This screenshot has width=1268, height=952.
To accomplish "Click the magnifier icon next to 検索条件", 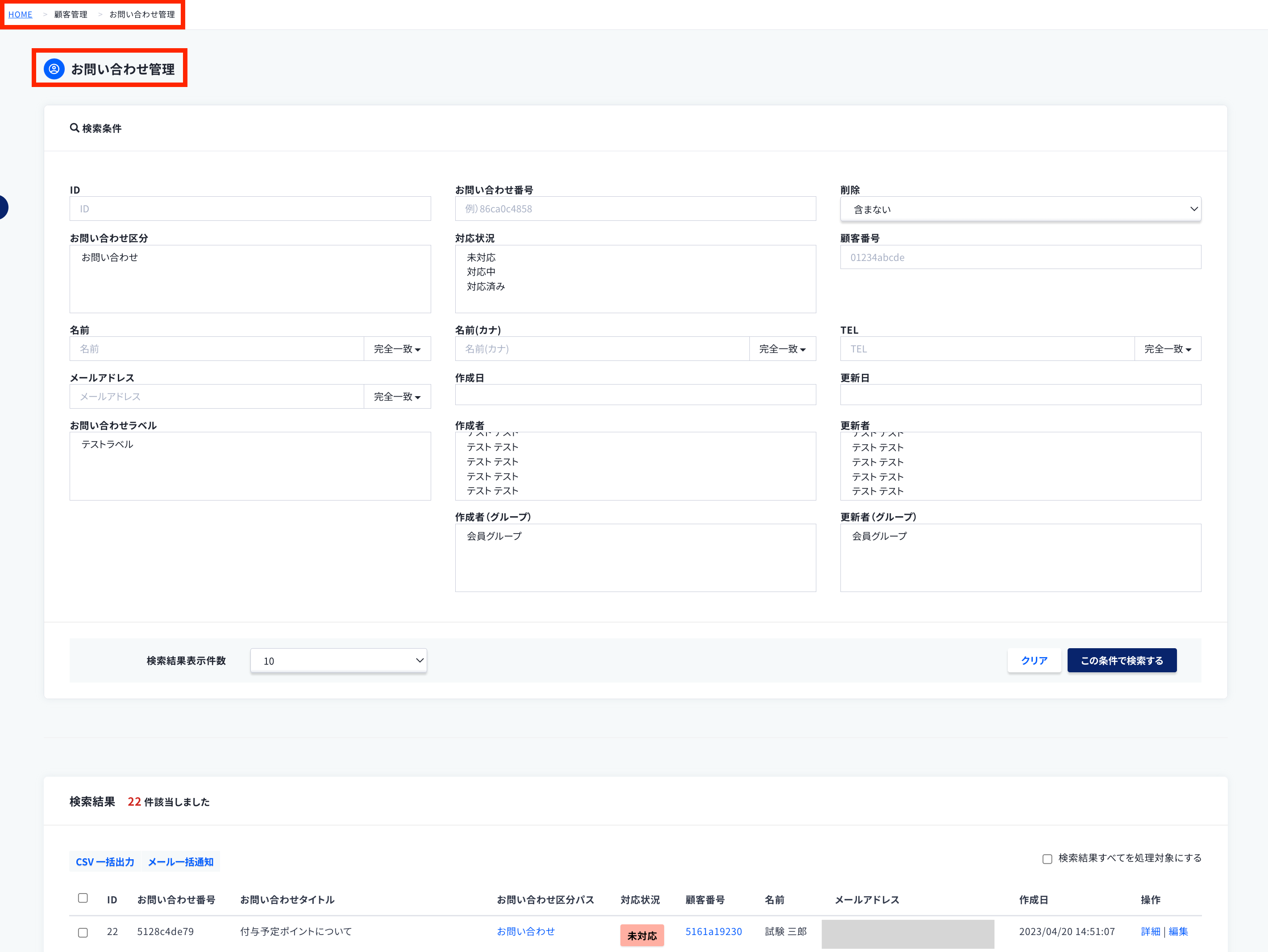I will point(75,128).
